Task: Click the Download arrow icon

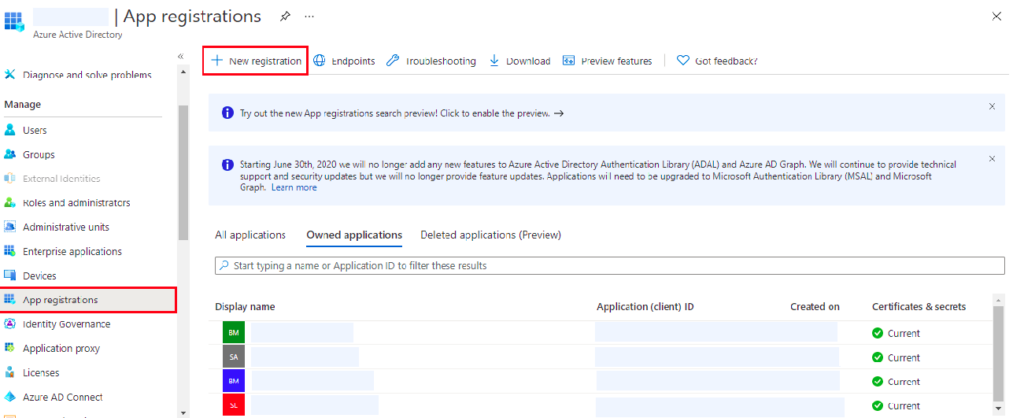Action: (x=495, y=61)
